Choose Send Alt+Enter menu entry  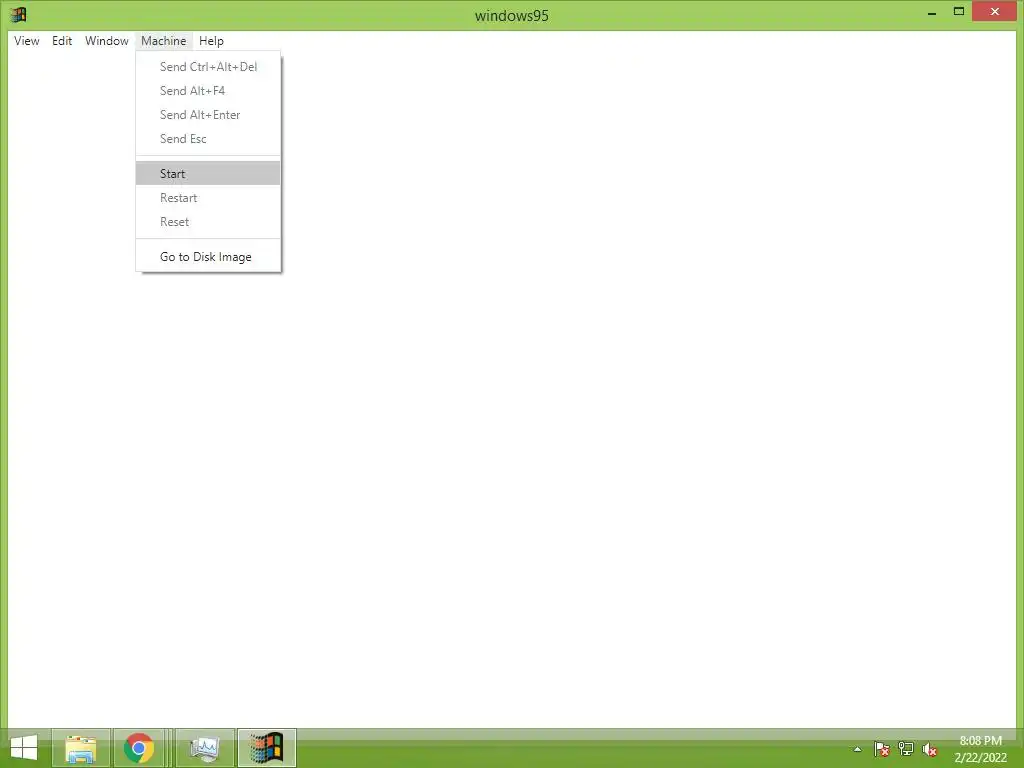(208, 115)
